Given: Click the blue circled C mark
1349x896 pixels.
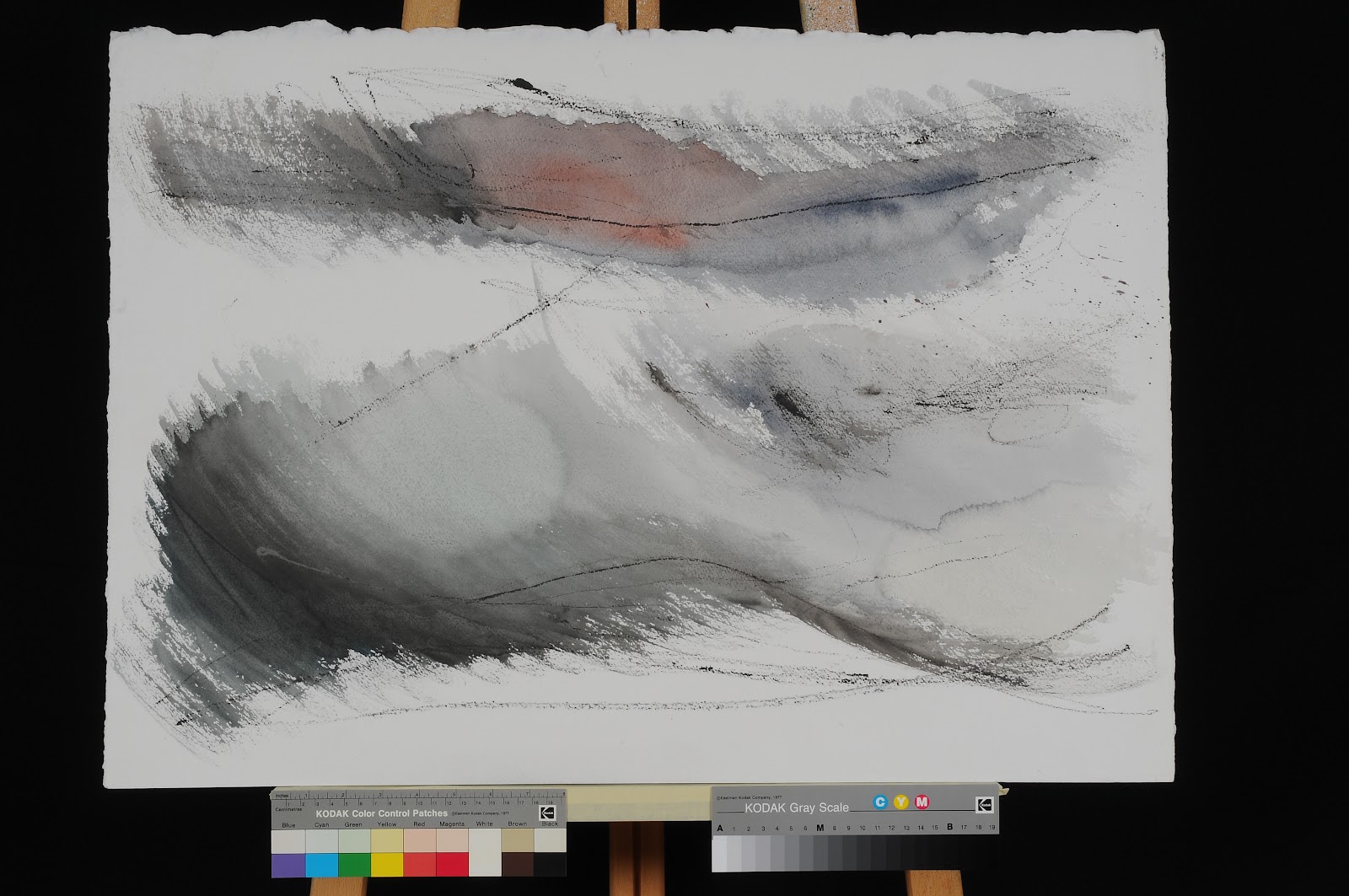Looking at the screenshot, I should (880, 802).
